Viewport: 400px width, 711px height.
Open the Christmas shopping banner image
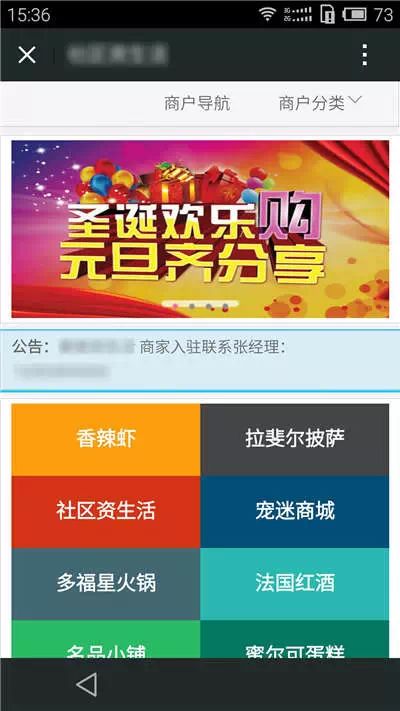pyautogui.click(x=200, y=229)
